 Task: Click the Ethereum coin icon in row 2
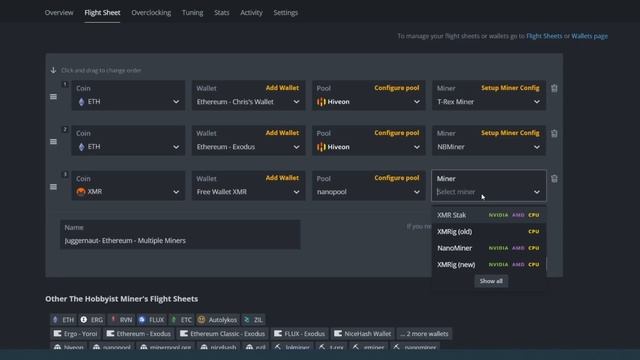81,147
